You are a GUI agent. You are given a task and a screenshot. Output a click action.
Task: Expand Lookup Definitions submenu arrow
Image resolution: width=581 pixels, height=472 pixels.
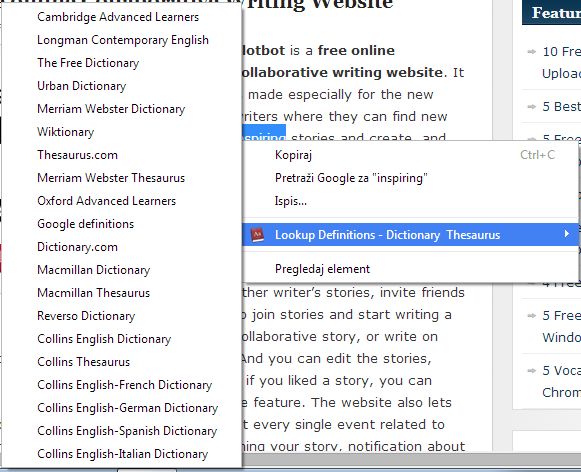tap(566, 234)
